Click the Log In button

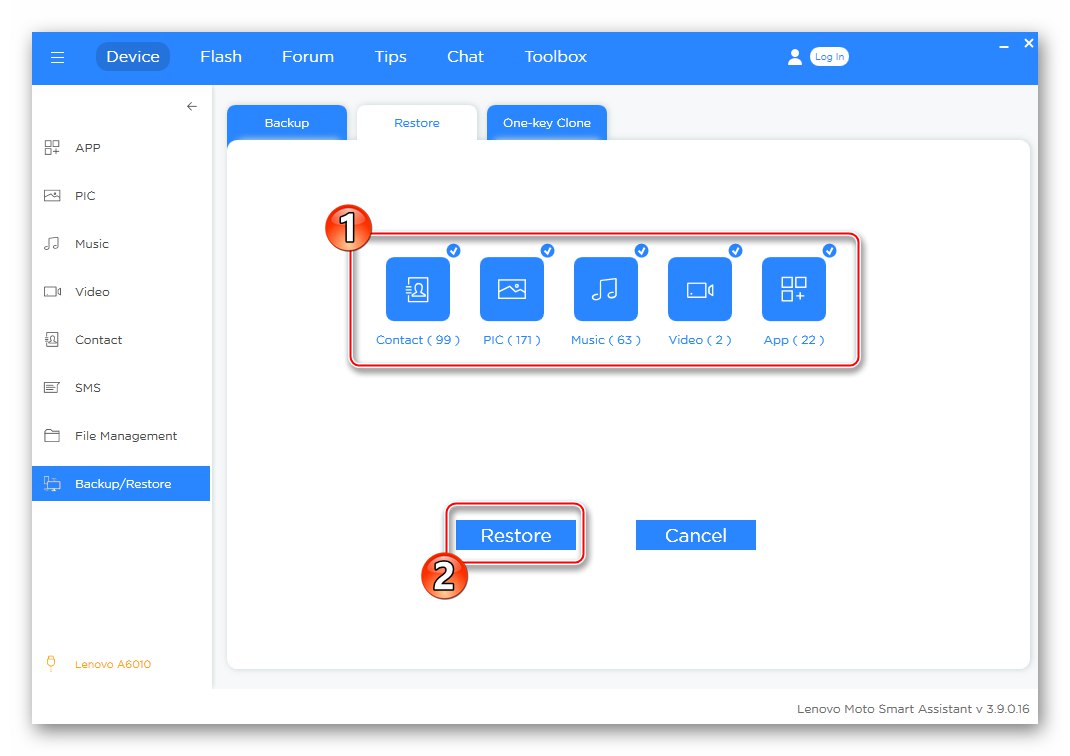coord(829,57)
